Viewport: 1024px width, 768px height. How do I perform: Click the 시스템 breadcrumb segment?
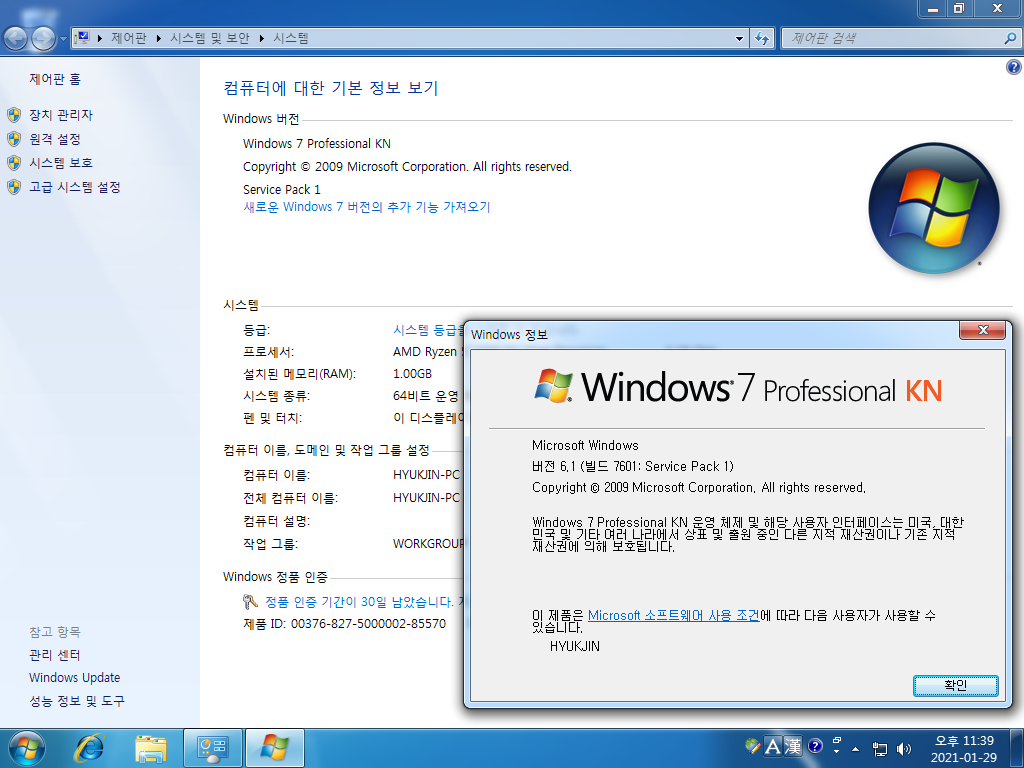291,39
